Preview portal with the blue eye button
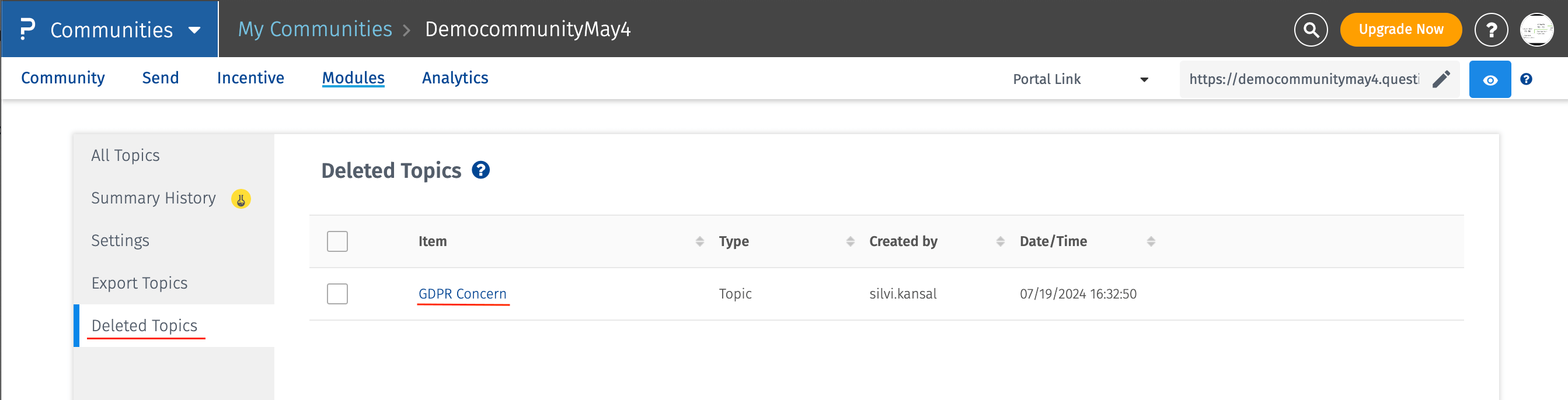The image size is (1568, 400). pyautogui.click(x=1489, y=79)
